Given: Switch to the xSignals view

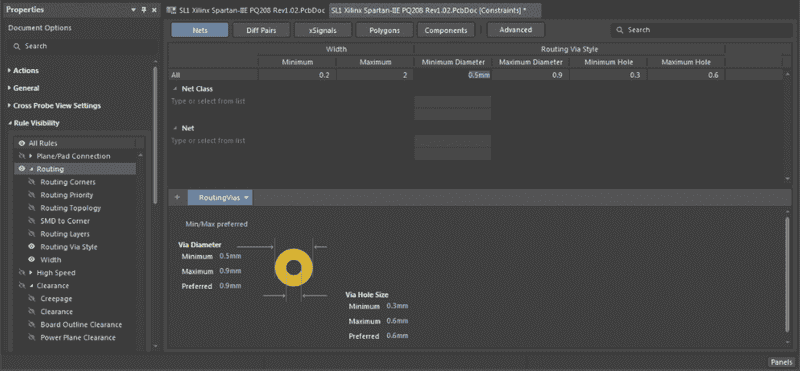Looking at the screenshot, I should coord(323,30).
